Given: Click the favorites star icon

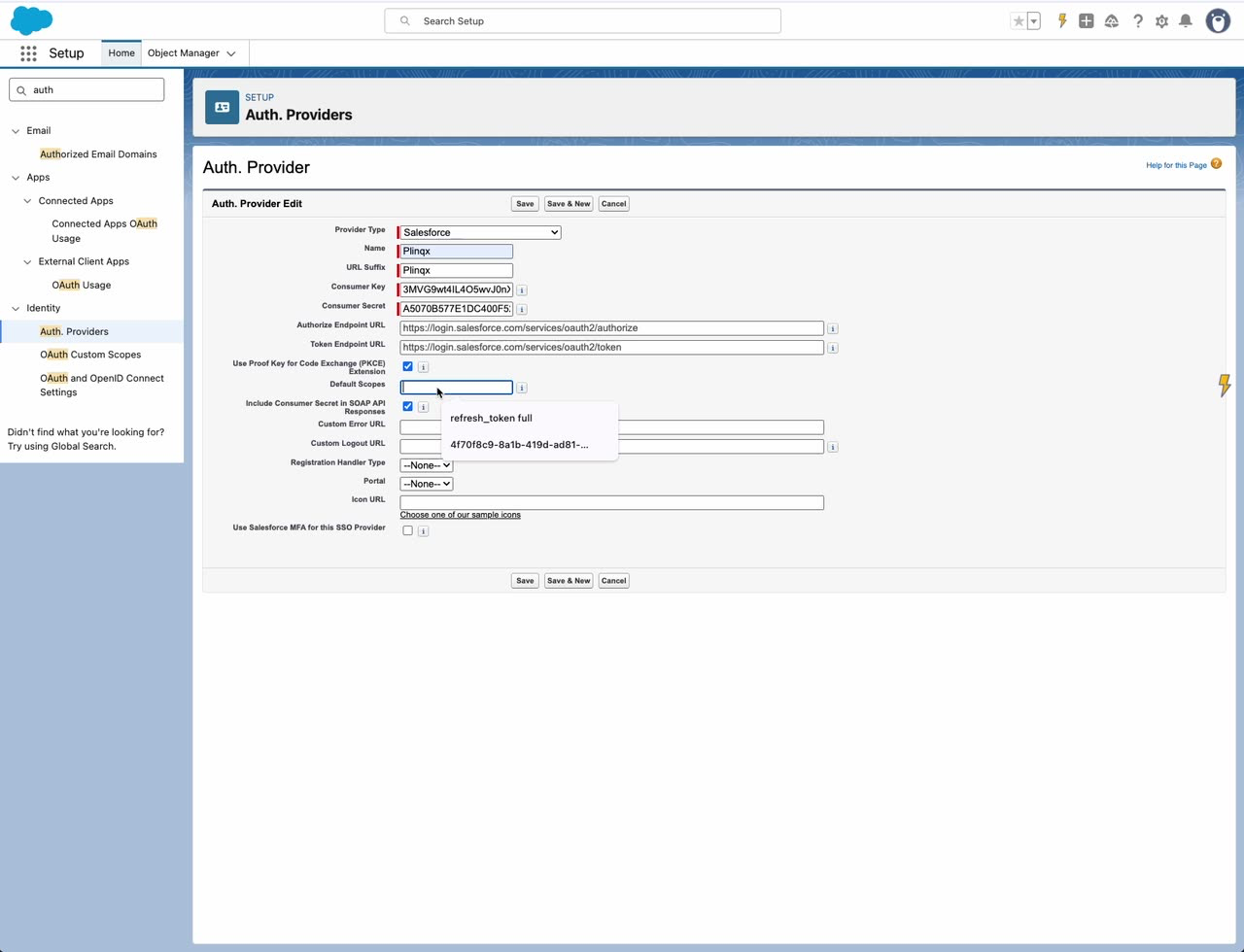Looking at the screenshot, I should [1019, 20].
